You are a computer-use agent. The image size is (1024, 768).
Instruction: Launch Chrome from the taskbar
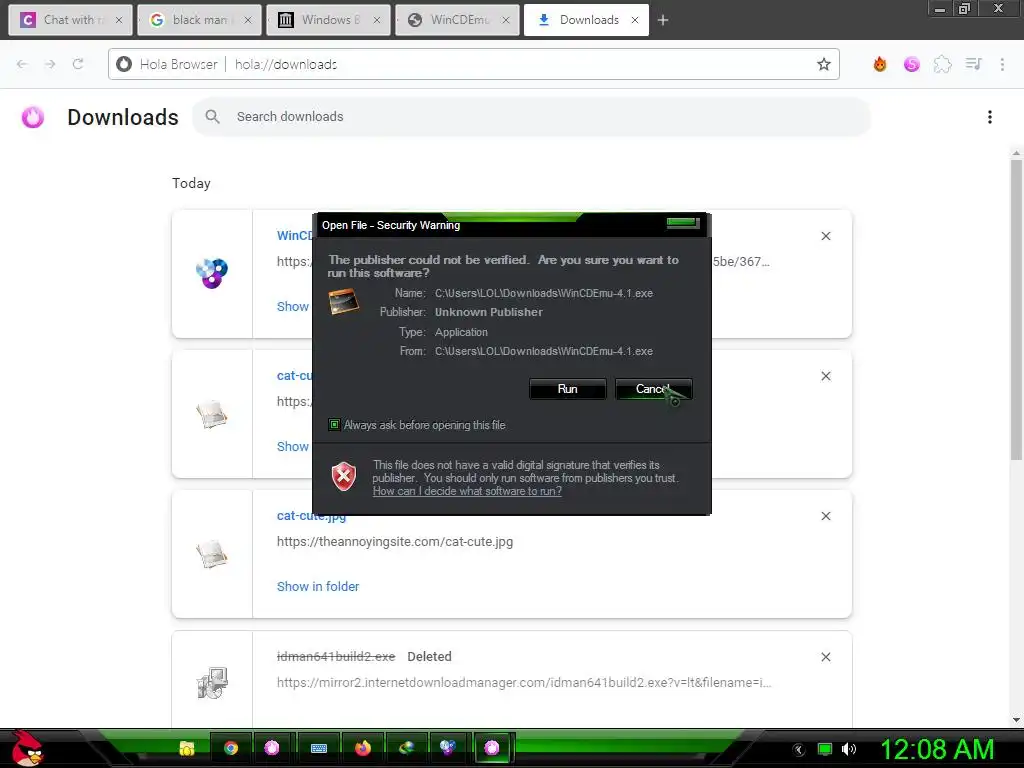coord(231,748)
